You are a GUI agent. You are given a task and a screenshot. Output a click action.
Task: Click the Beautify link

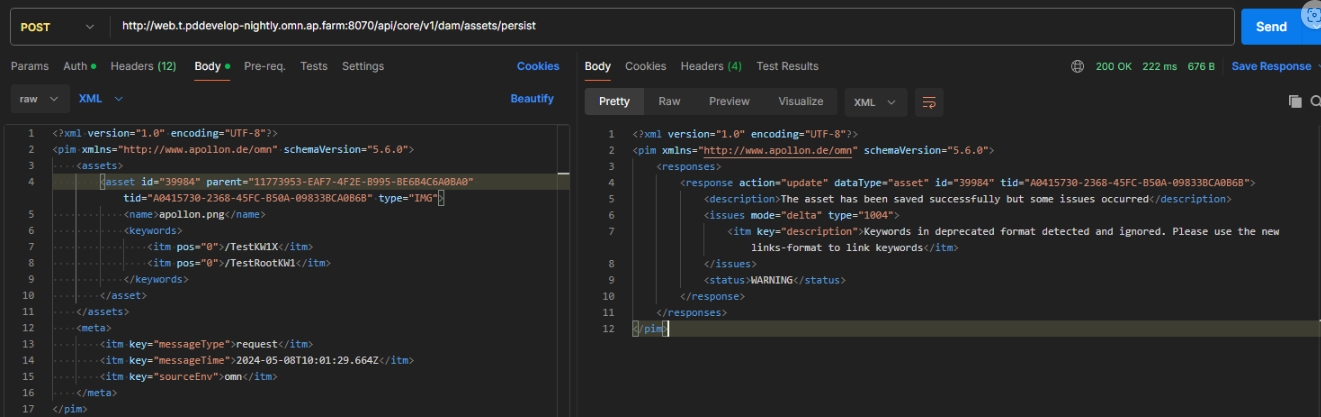[532, 99]
